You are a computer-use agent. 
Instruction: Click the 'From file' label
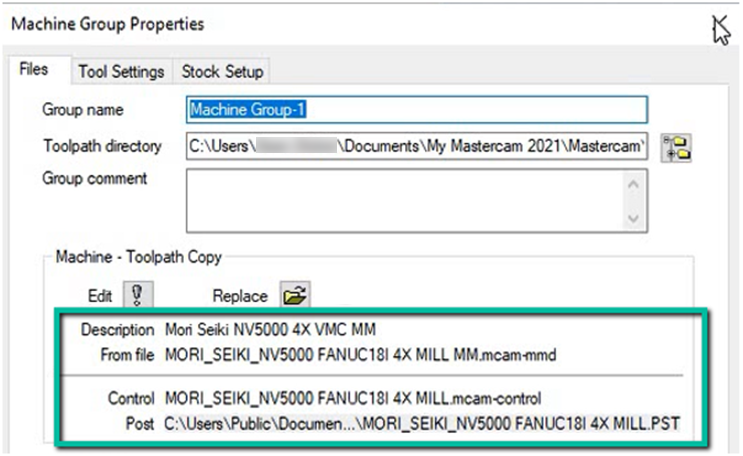(x=127, y=355)
